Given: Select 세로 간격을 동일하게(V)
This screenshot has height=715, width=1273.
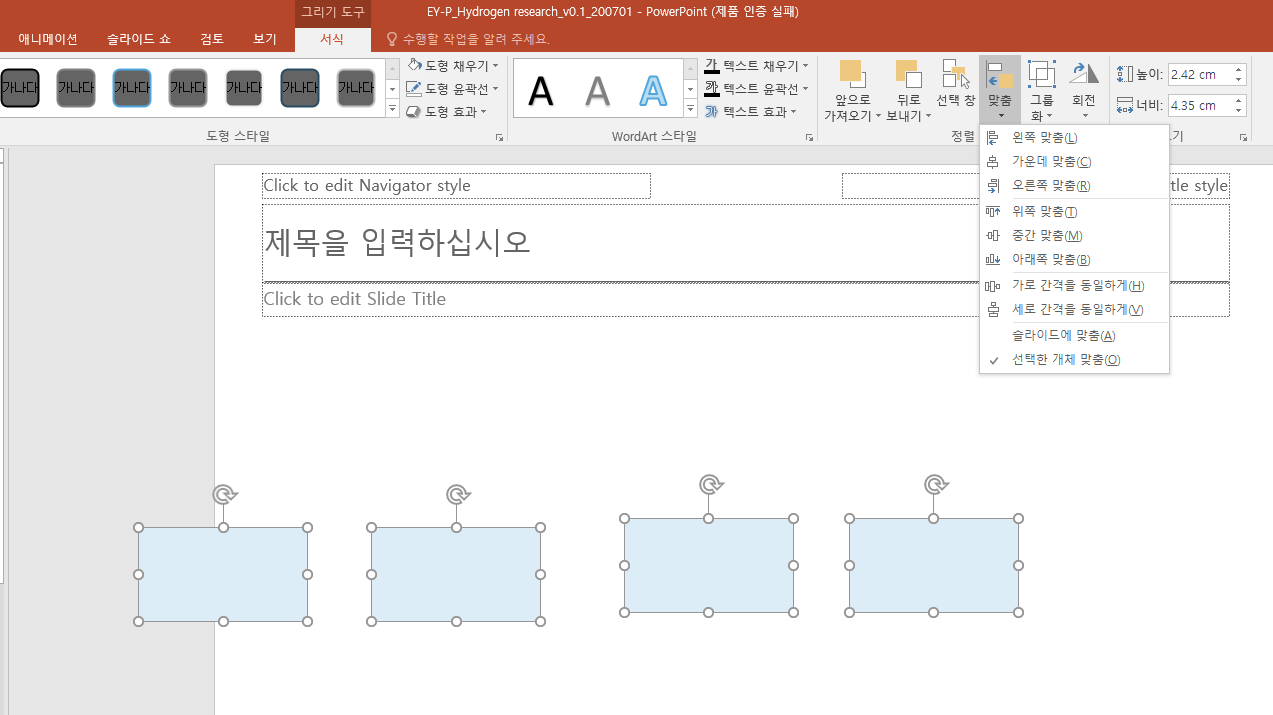Looking at the screenshot, I should coord(1074,310).
